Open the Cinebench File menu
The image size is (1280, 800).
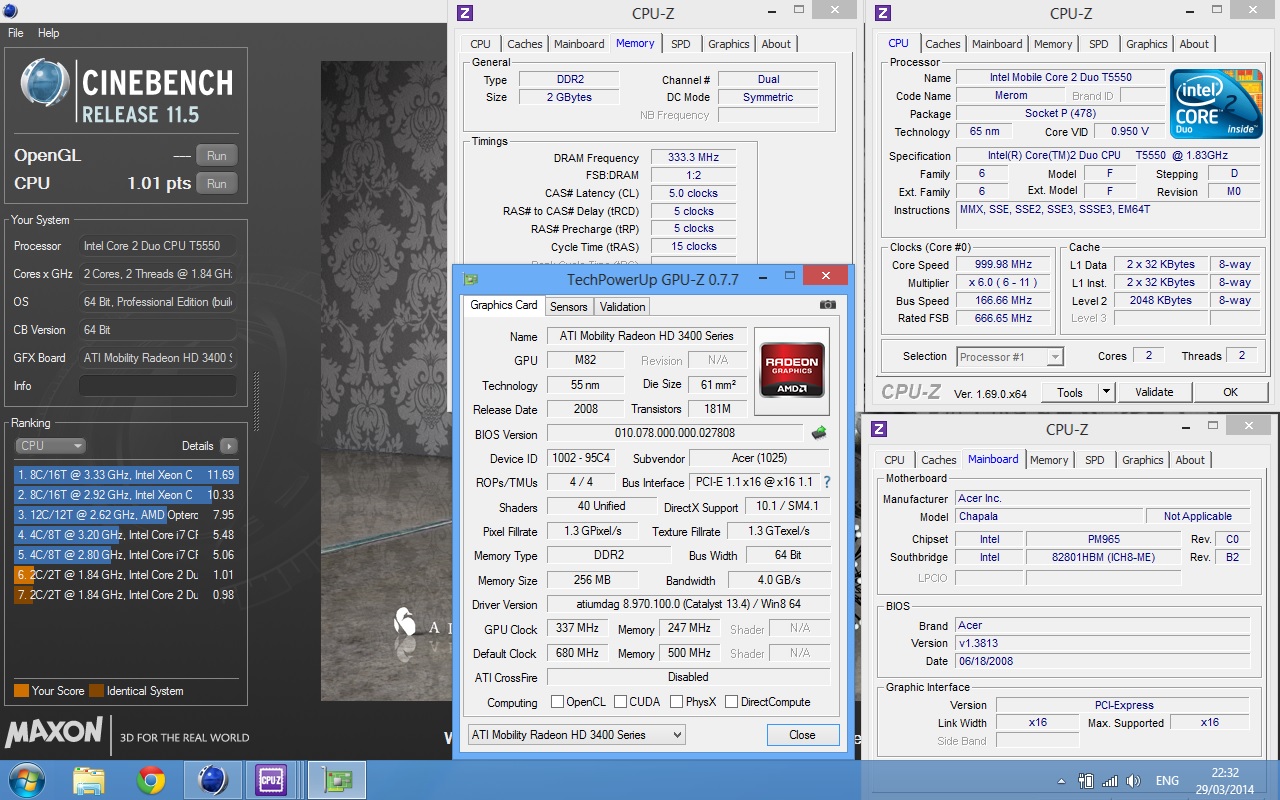pyautogui.click(x=16, y=33)
